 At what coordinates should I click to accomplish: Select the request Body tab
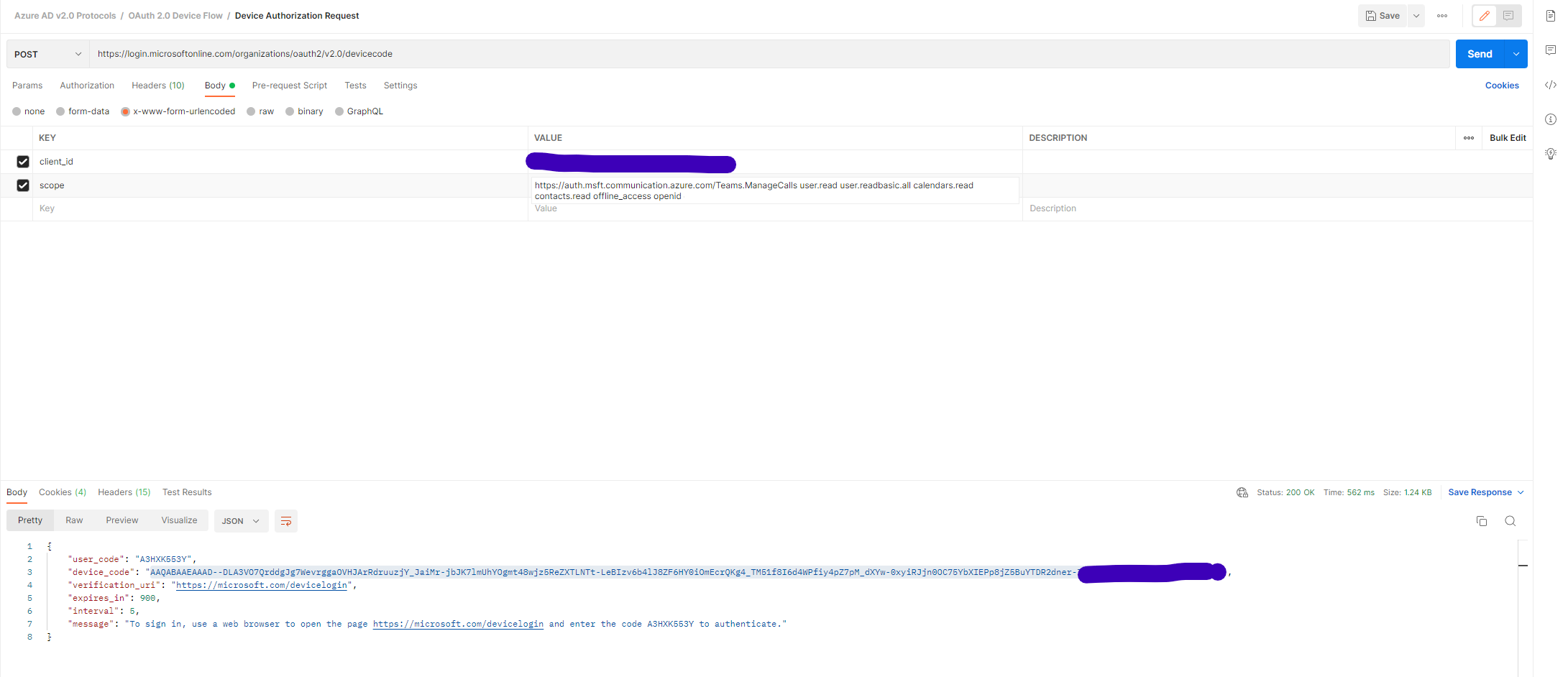coord(219,86)
